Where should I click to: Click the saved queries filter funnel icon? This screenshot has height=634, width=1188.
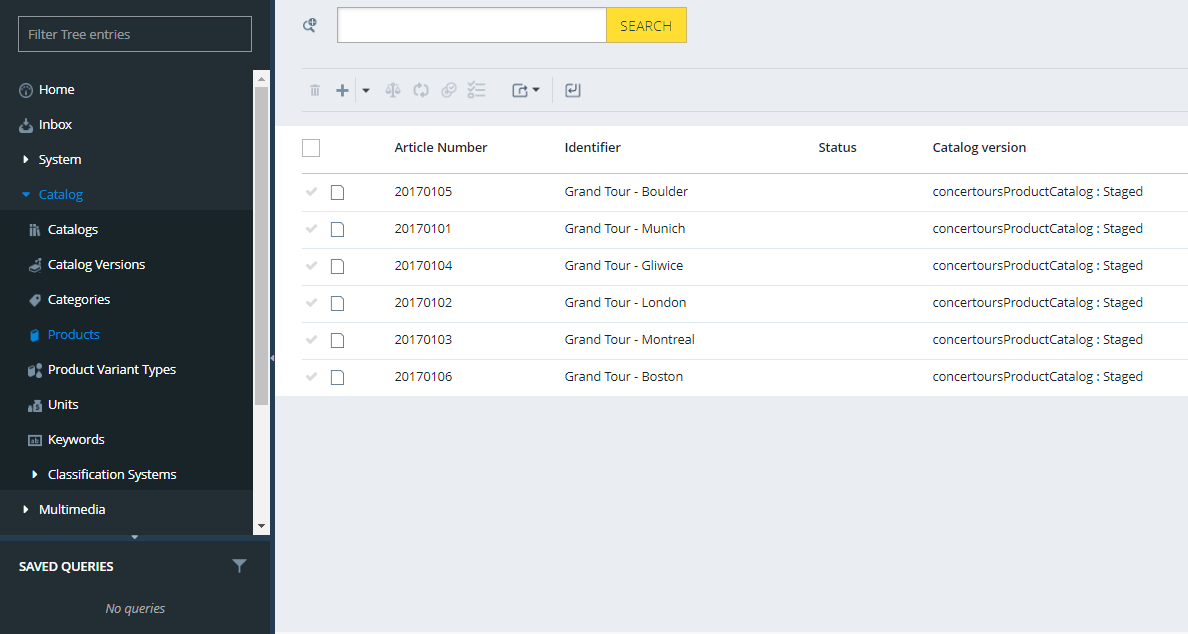(x=239, y=566)
